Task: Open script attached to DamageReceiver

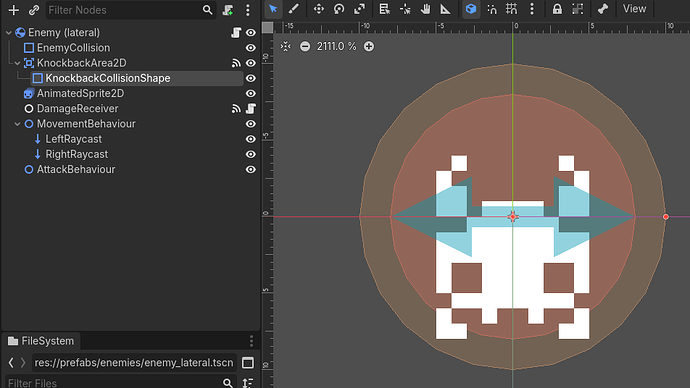Action: (x=251, y=109)
